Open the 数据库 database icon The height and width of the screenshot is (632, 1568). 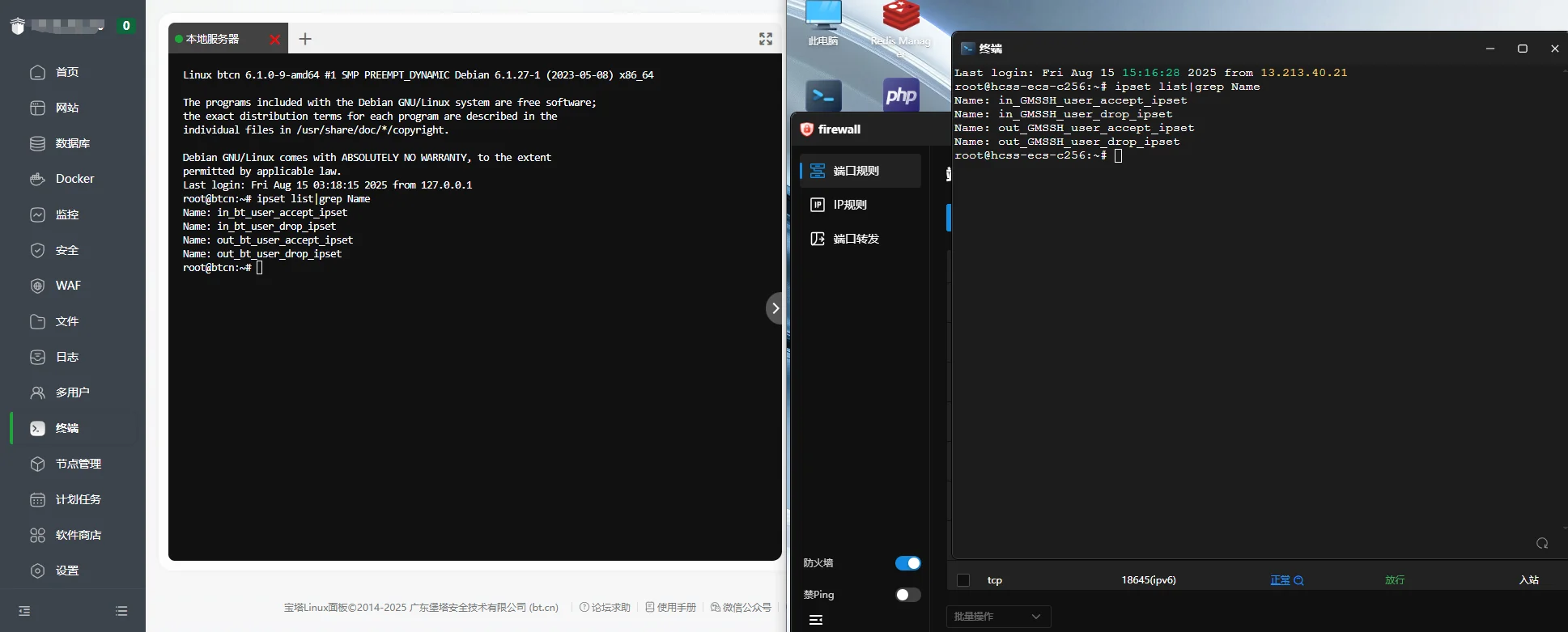click(x=37, y=143)
